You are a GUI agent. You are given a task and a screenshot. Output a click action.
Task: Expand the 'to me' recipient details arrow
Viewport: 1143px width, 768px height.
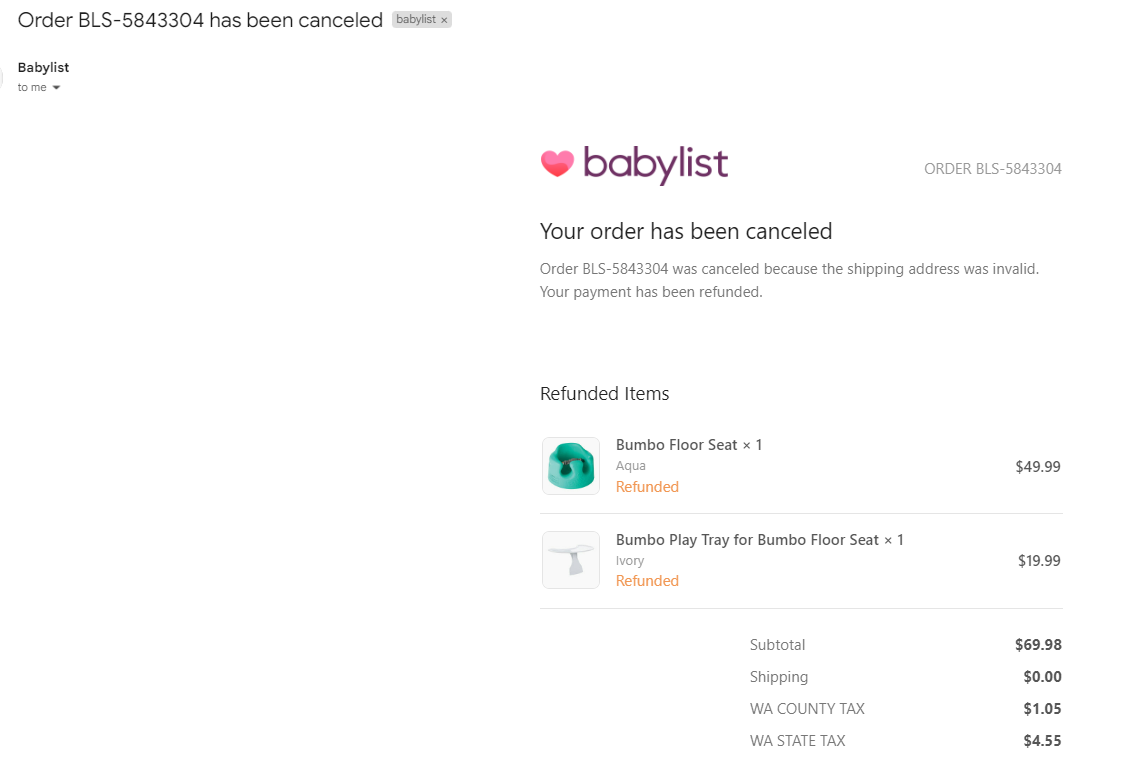point(56,87)
